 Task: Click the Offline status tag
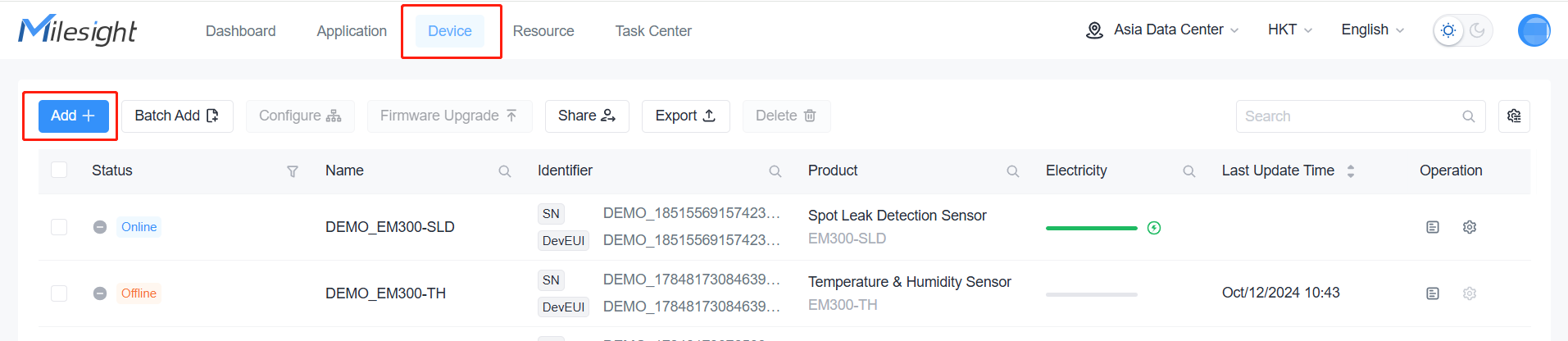pos(139,293)
